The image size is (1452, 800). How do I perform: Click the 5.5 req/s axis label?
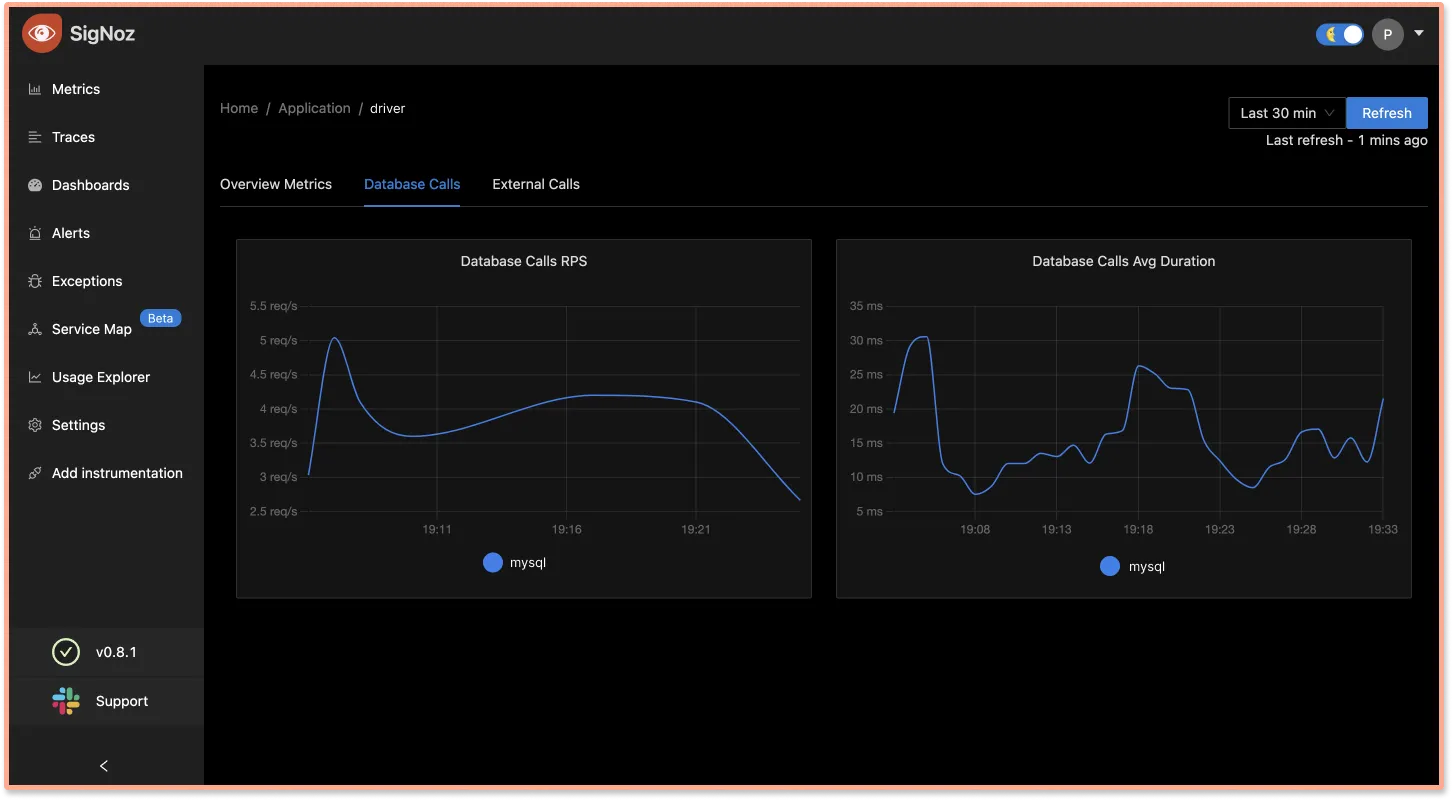click(274, 306)
